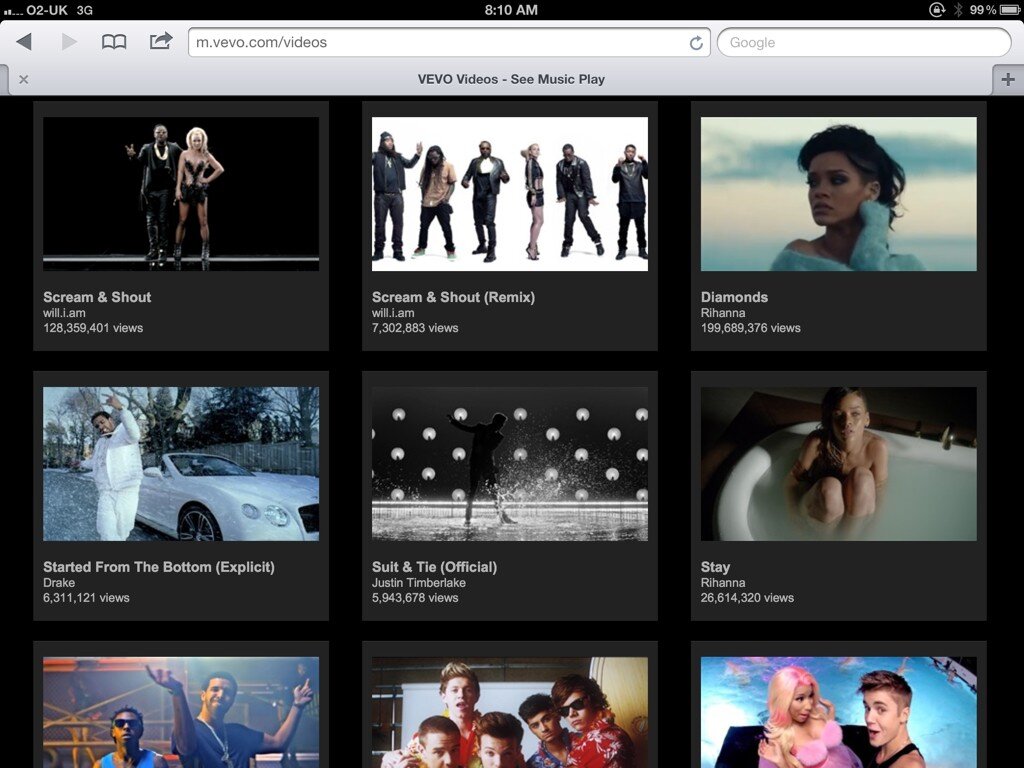
Task: Click 'will.i.am' under Scream & Shout (Remix)
Action: (x=392, y=313)
